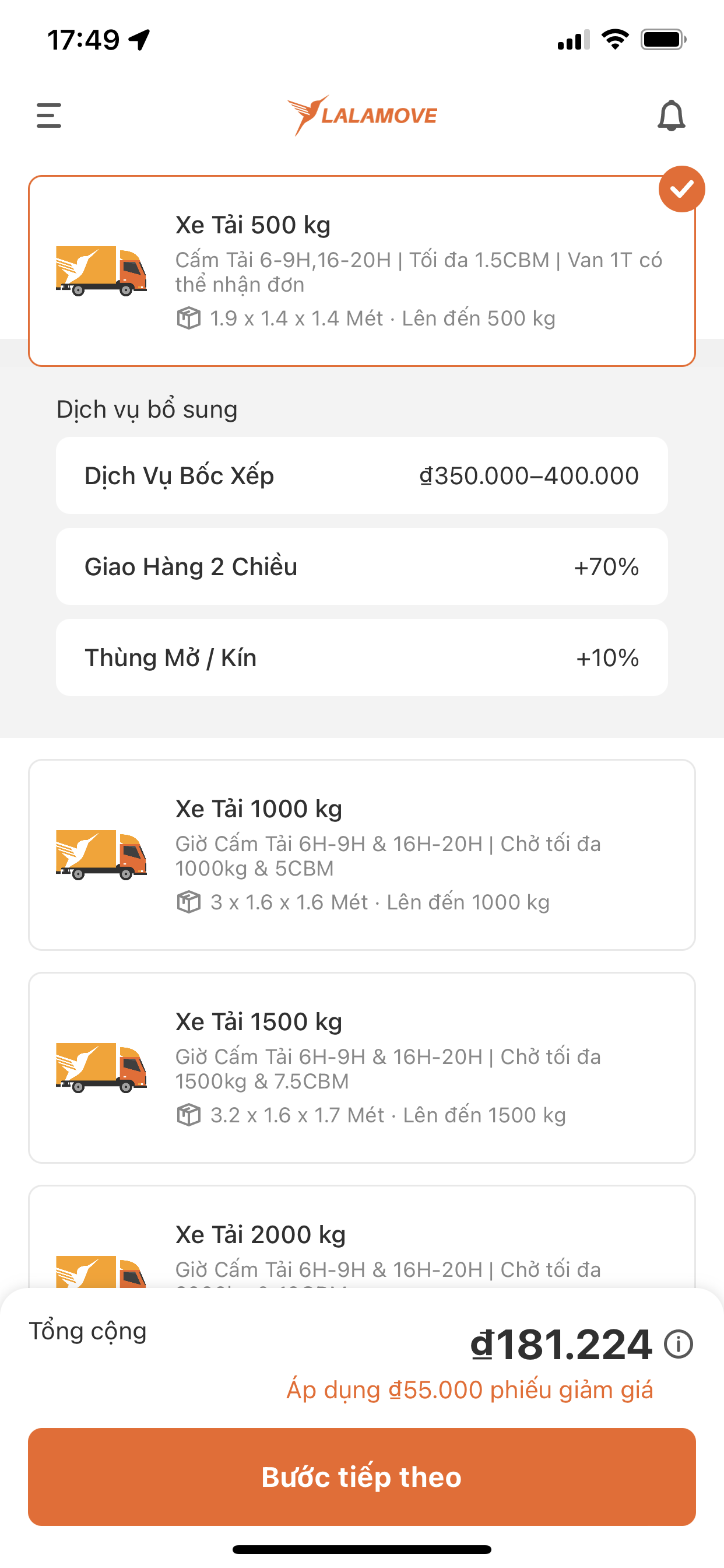Enable Dịch Vụ Bốc Xếp add-on
Screen dimensions: 724x1568
[362, 475]
